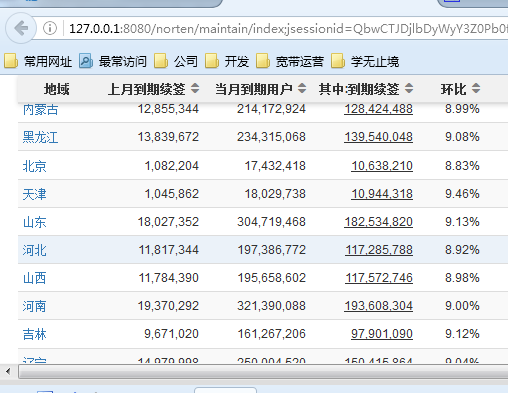Open the 天津 region link

(35, 194)
